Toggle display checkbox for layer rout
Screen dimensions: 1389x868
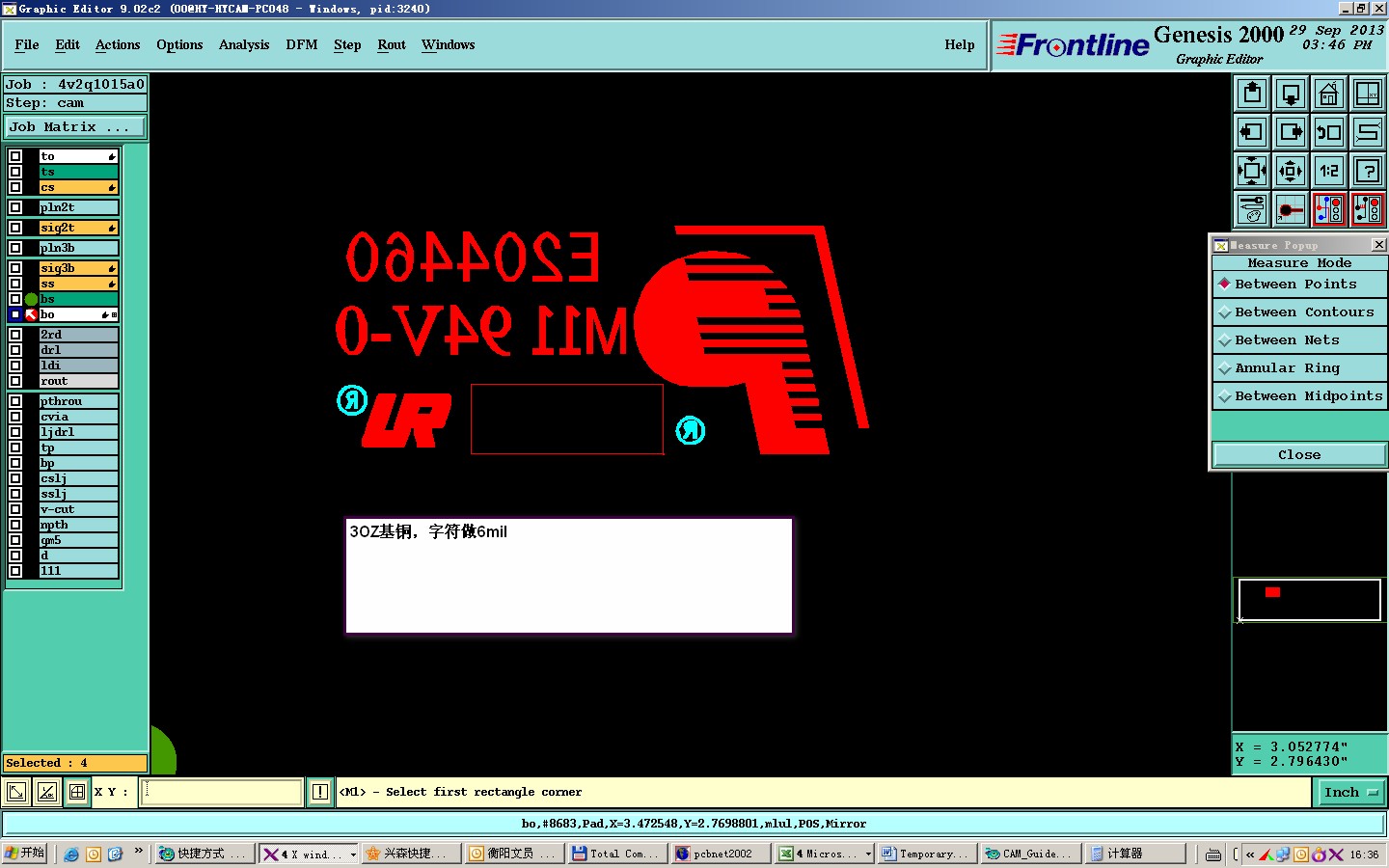coord(15,381)
